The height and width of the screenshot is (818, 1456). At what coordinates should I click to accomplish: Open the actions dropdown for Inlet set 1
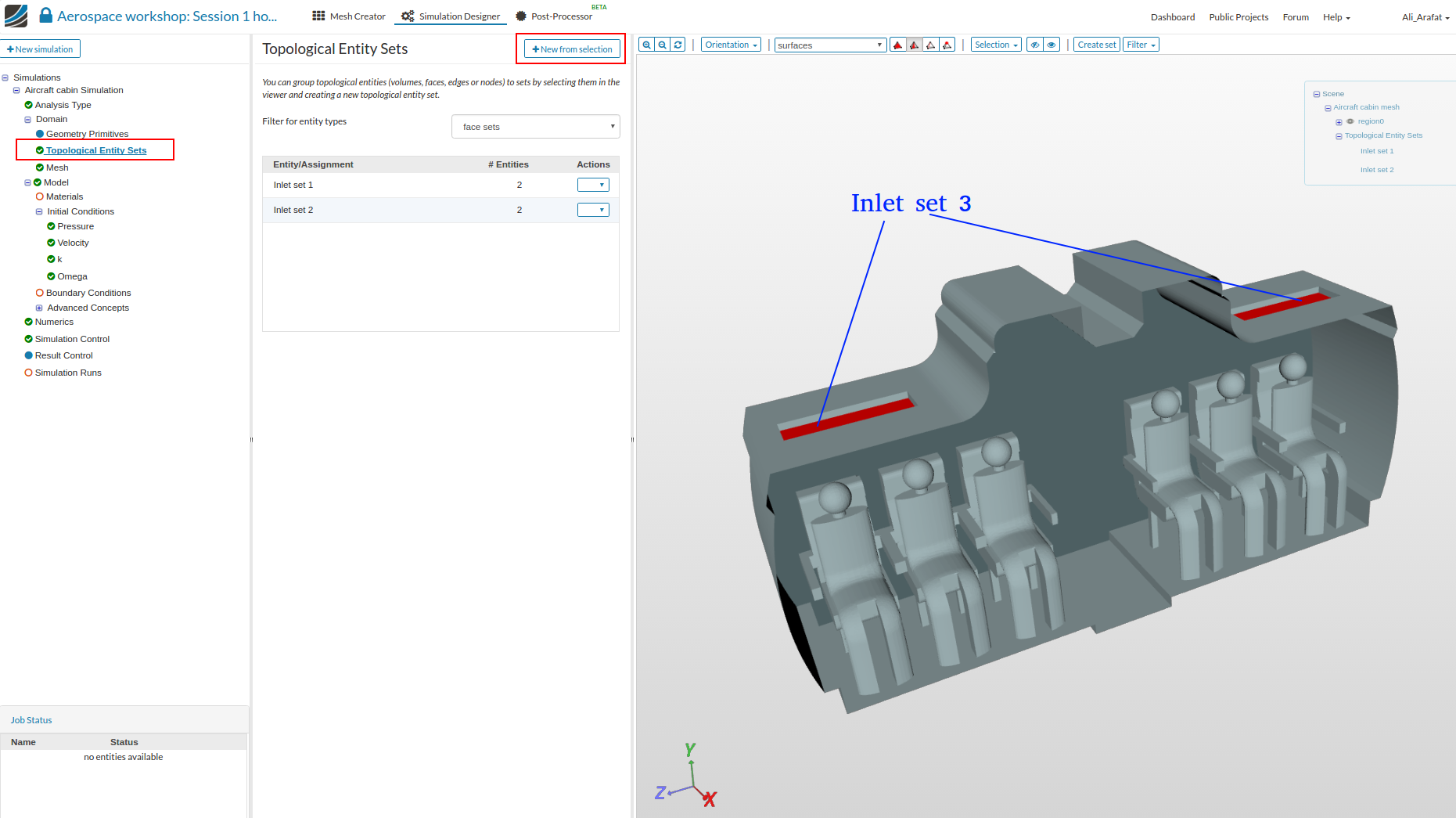click(593, 185)
